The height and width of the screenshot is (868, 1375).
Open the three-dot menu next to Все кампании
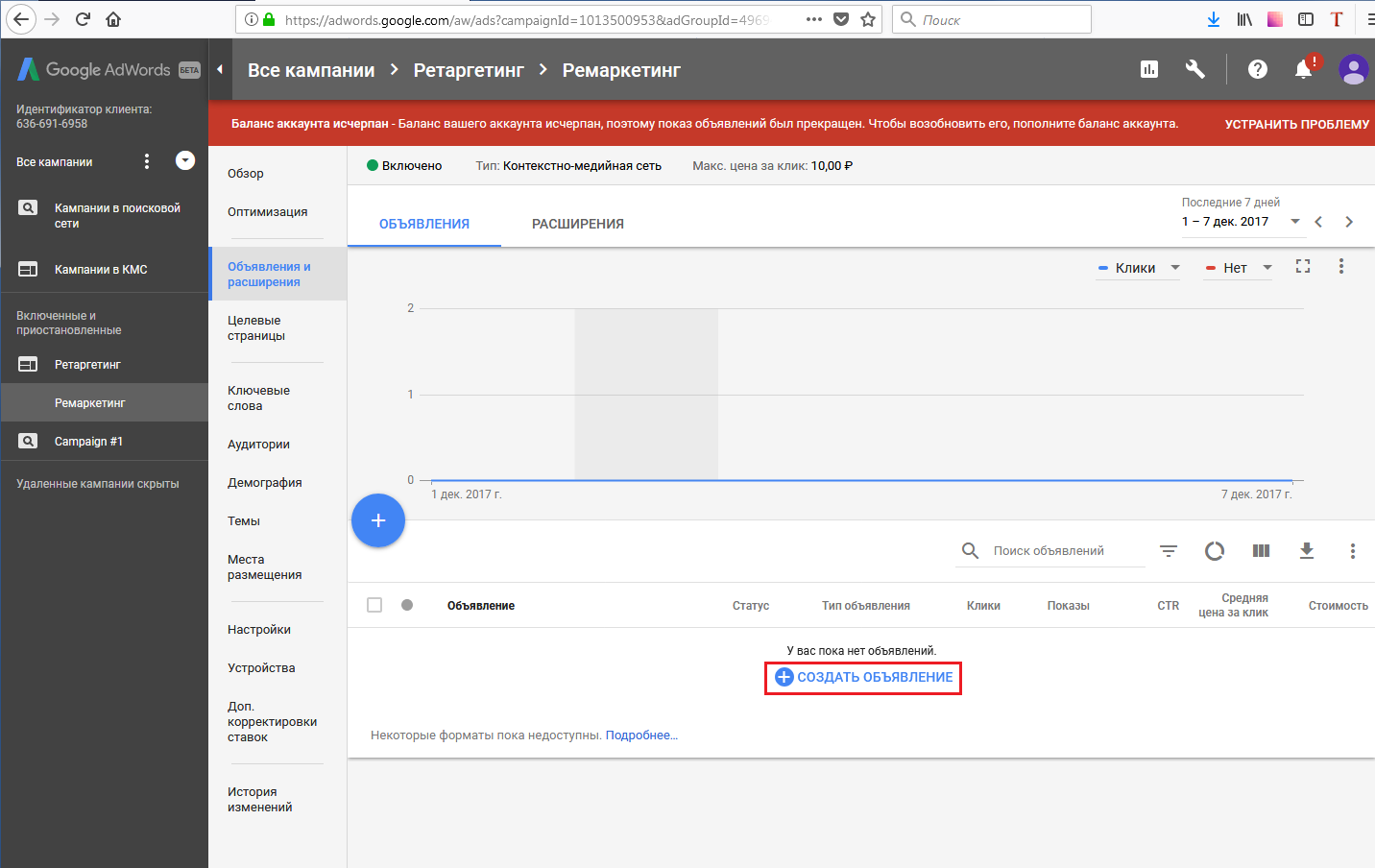[x=147, y=161]
